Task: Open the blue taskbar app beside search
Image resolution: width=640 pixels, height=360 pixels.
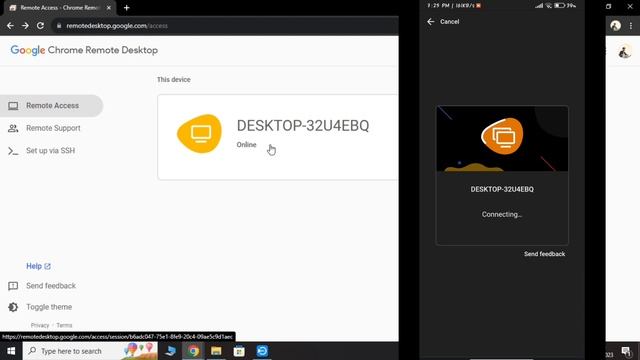Action: click(171, 351)
